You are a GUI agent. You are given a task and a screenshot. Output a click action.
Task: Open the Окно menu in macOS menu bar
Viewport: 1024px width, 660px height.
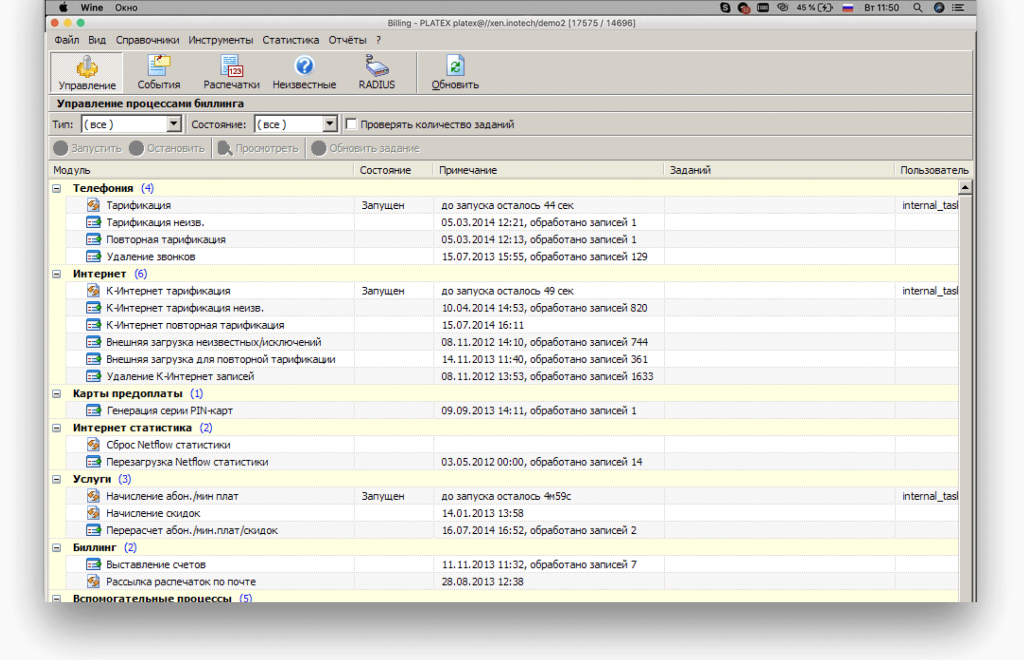click(x=126, y=7)
